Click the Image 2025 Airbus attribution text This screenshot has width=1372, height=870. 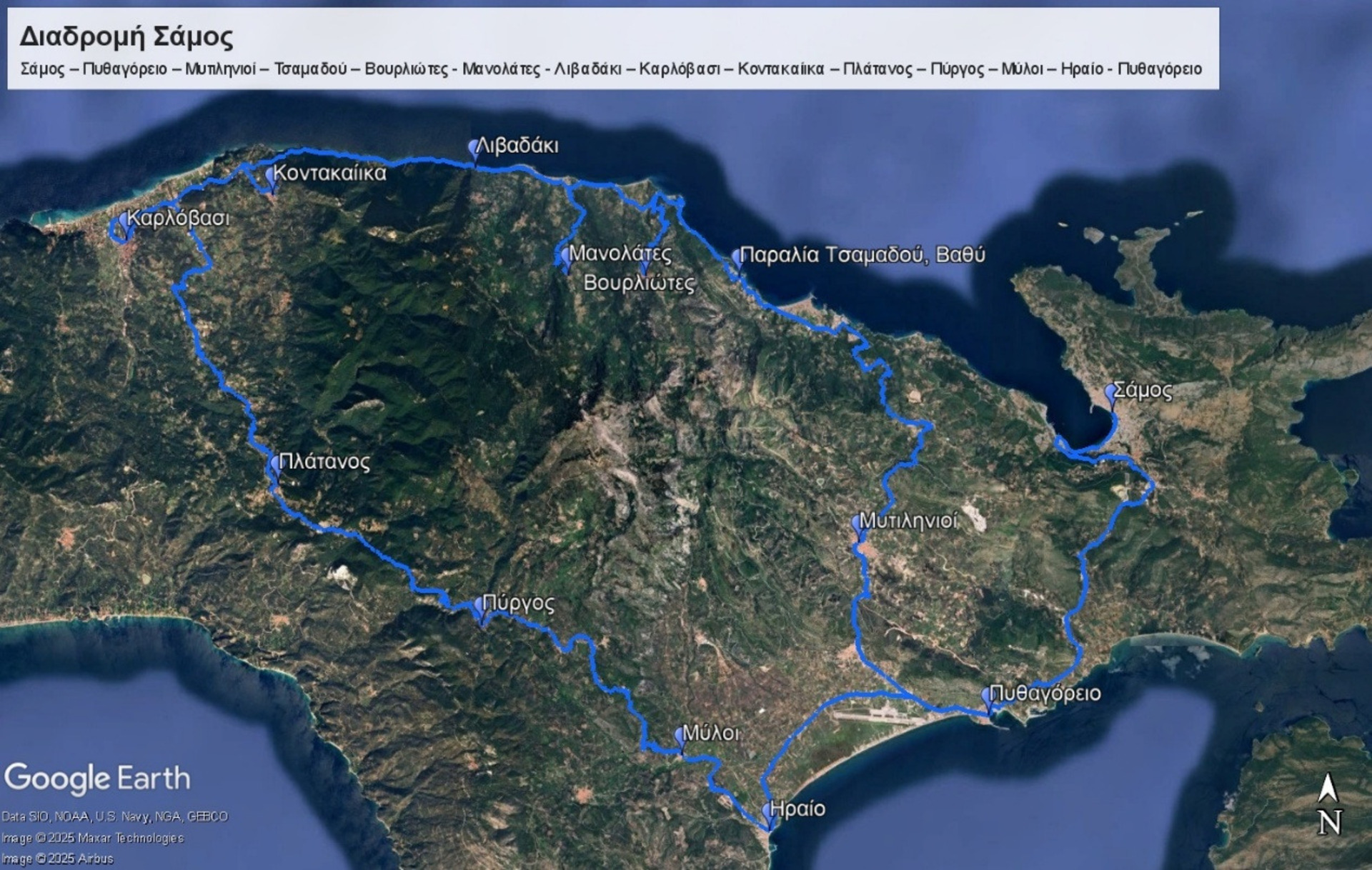57,859
